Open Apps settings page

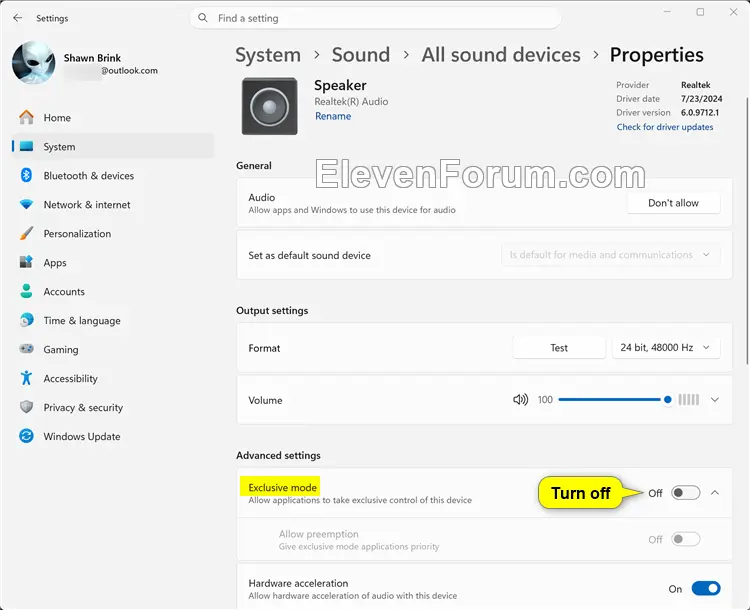coord(113,263)
